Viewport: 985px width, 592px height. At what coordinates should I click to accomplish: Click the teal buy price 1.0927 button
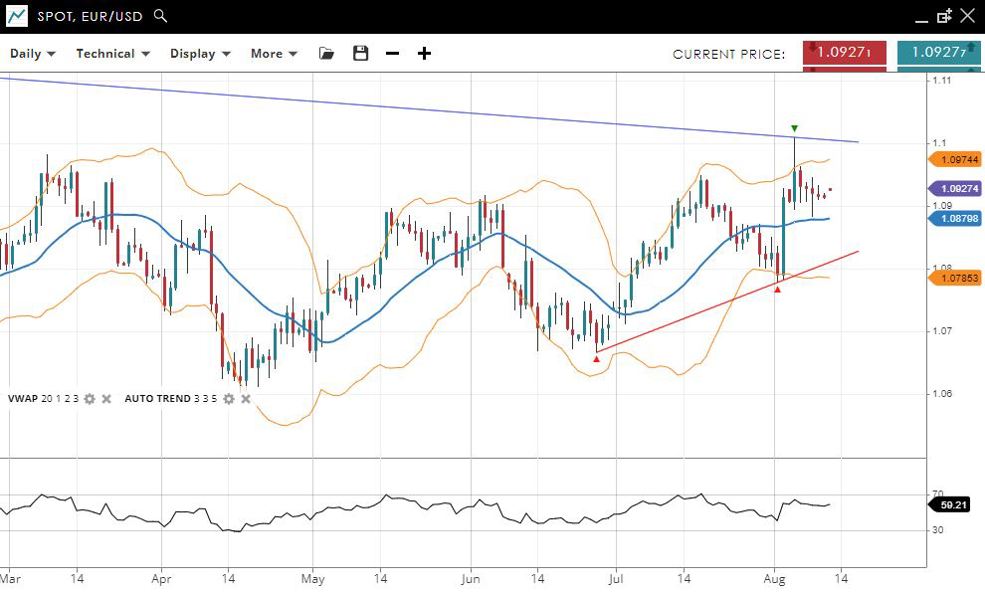coord(938,53)
